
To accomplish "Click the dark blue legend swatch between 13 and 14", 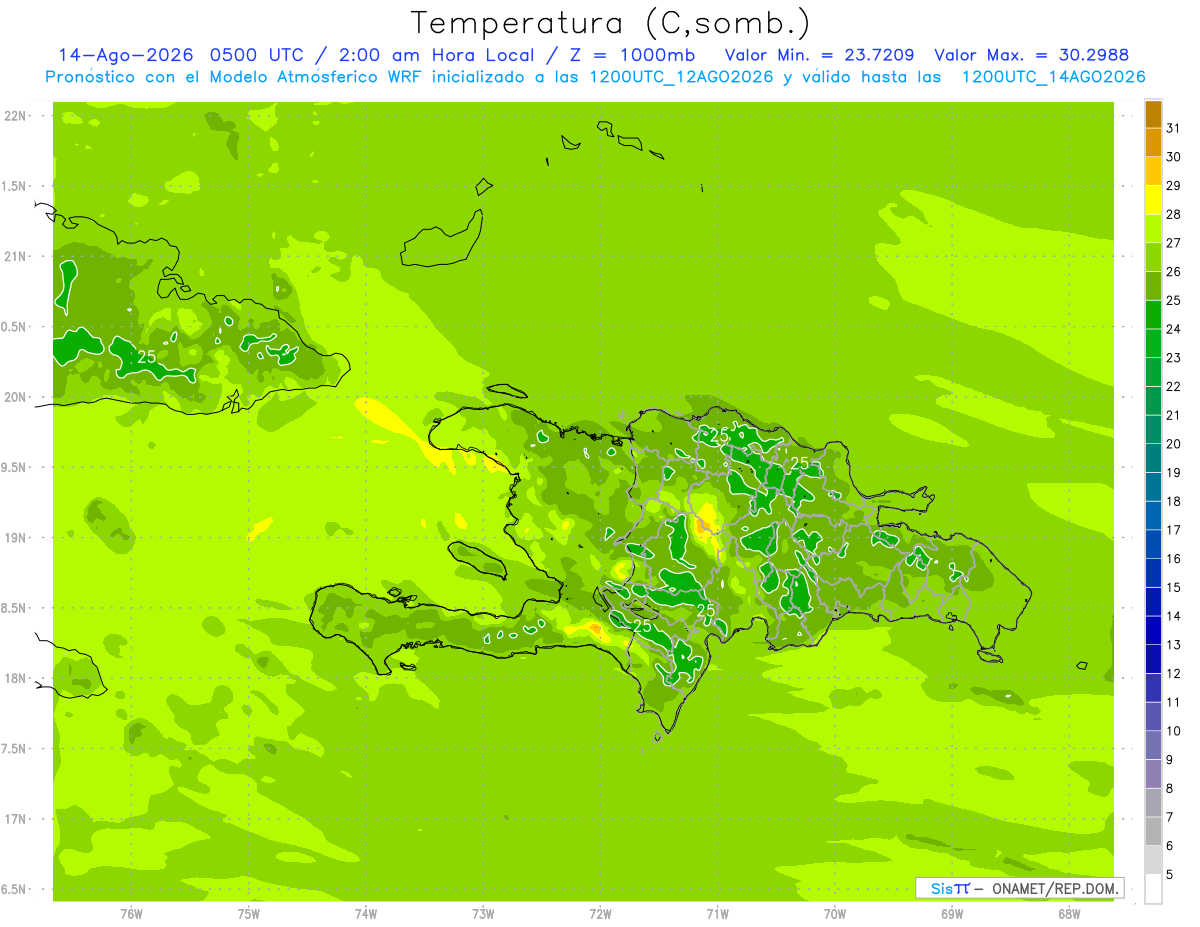I will point(1153,631).
